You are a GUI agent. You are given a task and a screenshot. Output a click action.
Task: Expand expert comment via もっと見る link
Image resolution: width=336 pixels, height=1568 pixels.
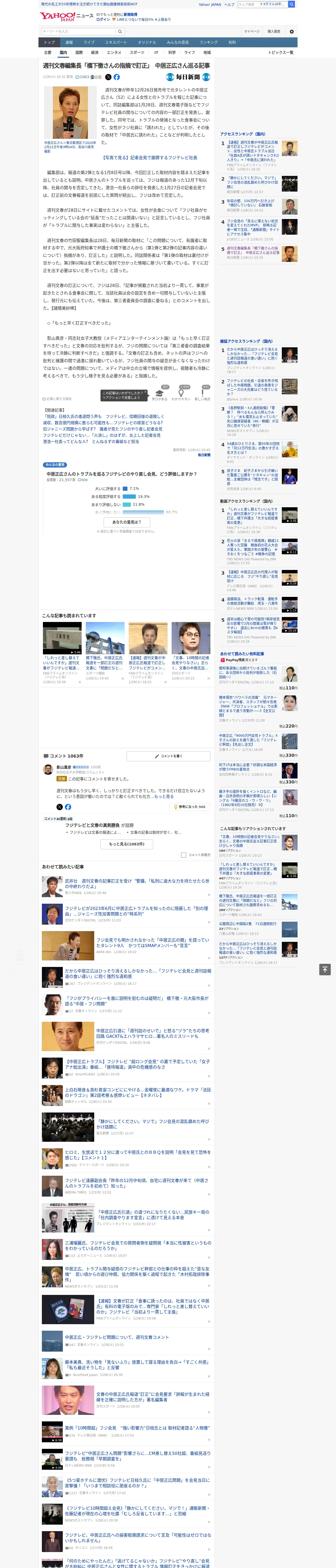coord(164,796)
